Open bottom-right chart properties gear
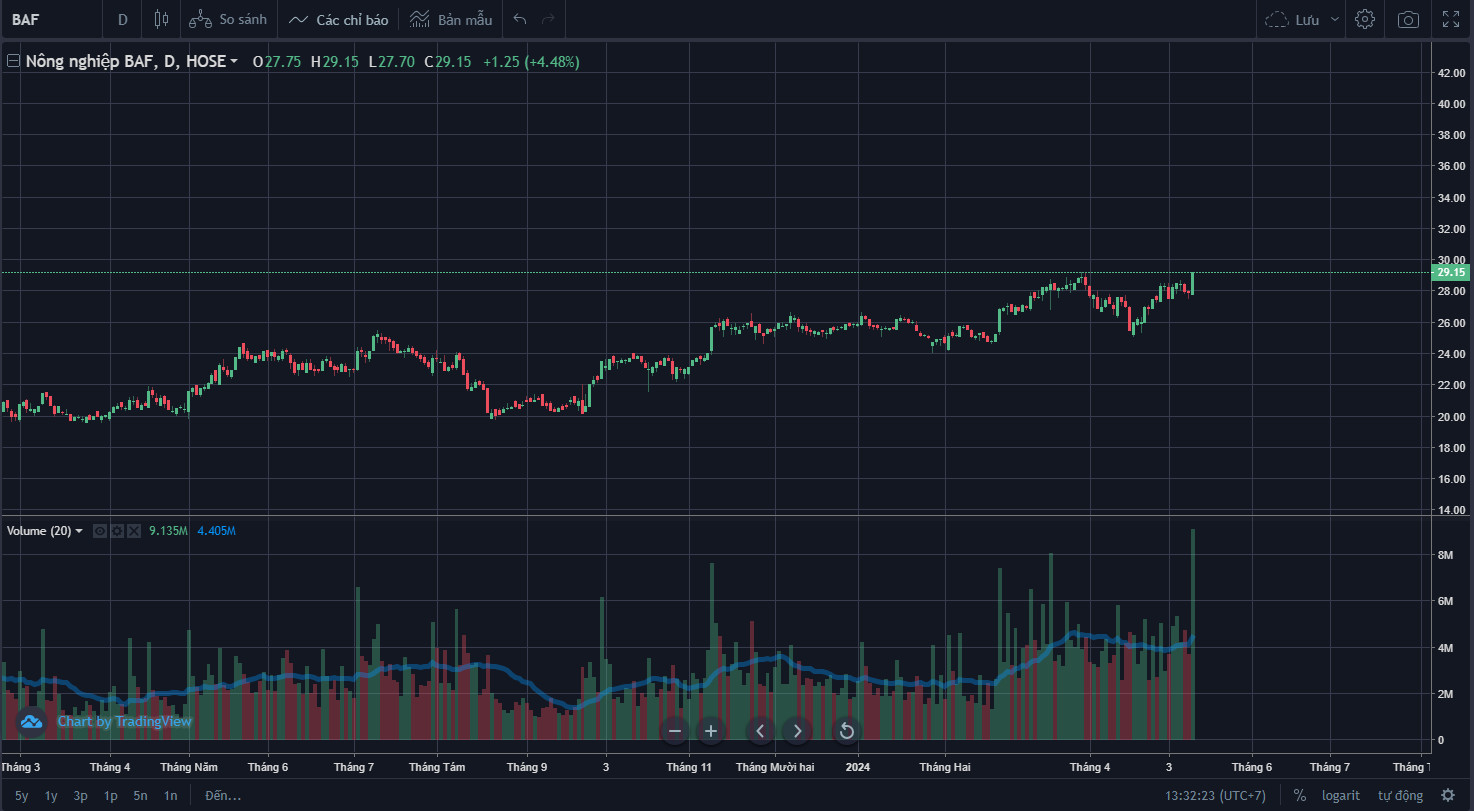Screen dimensions: 1474x811 pyautogui.click(x=1447, y=795)
